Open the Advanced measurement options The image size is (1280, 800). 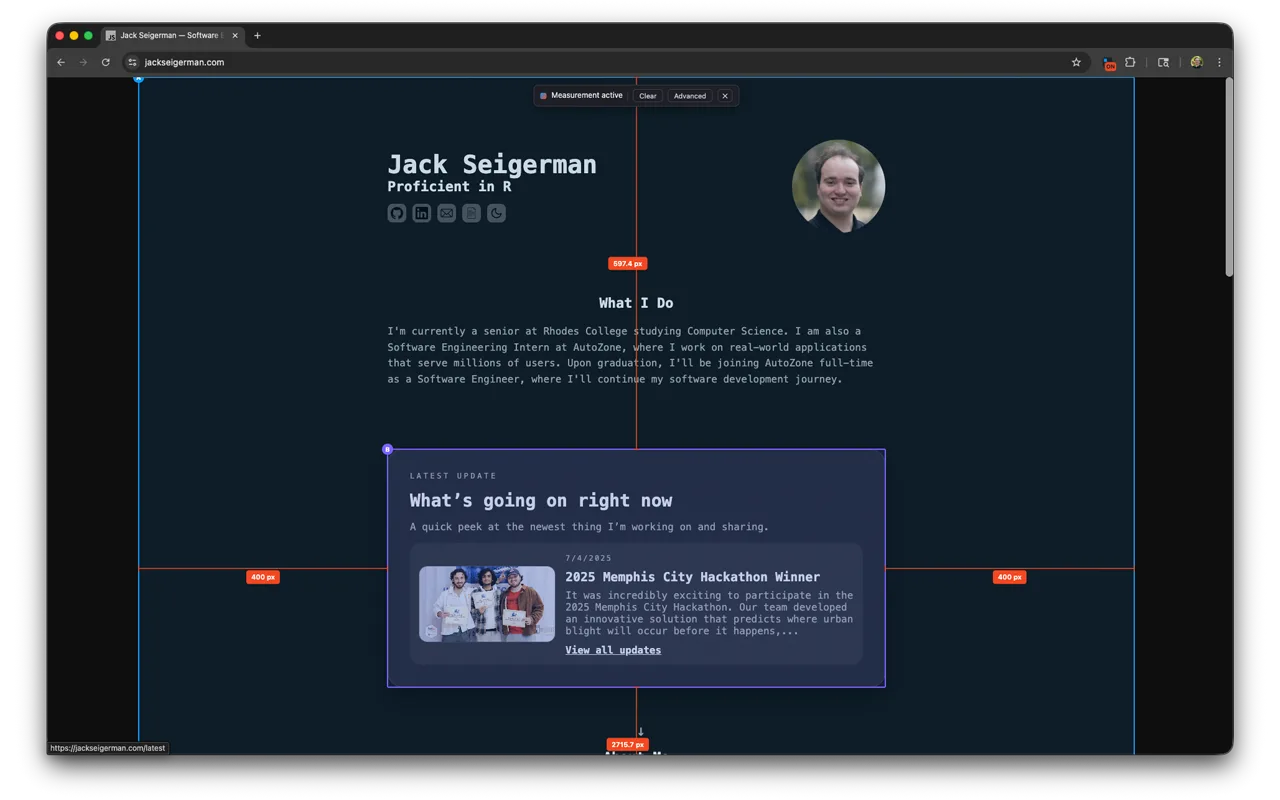[x=690, y=96]
